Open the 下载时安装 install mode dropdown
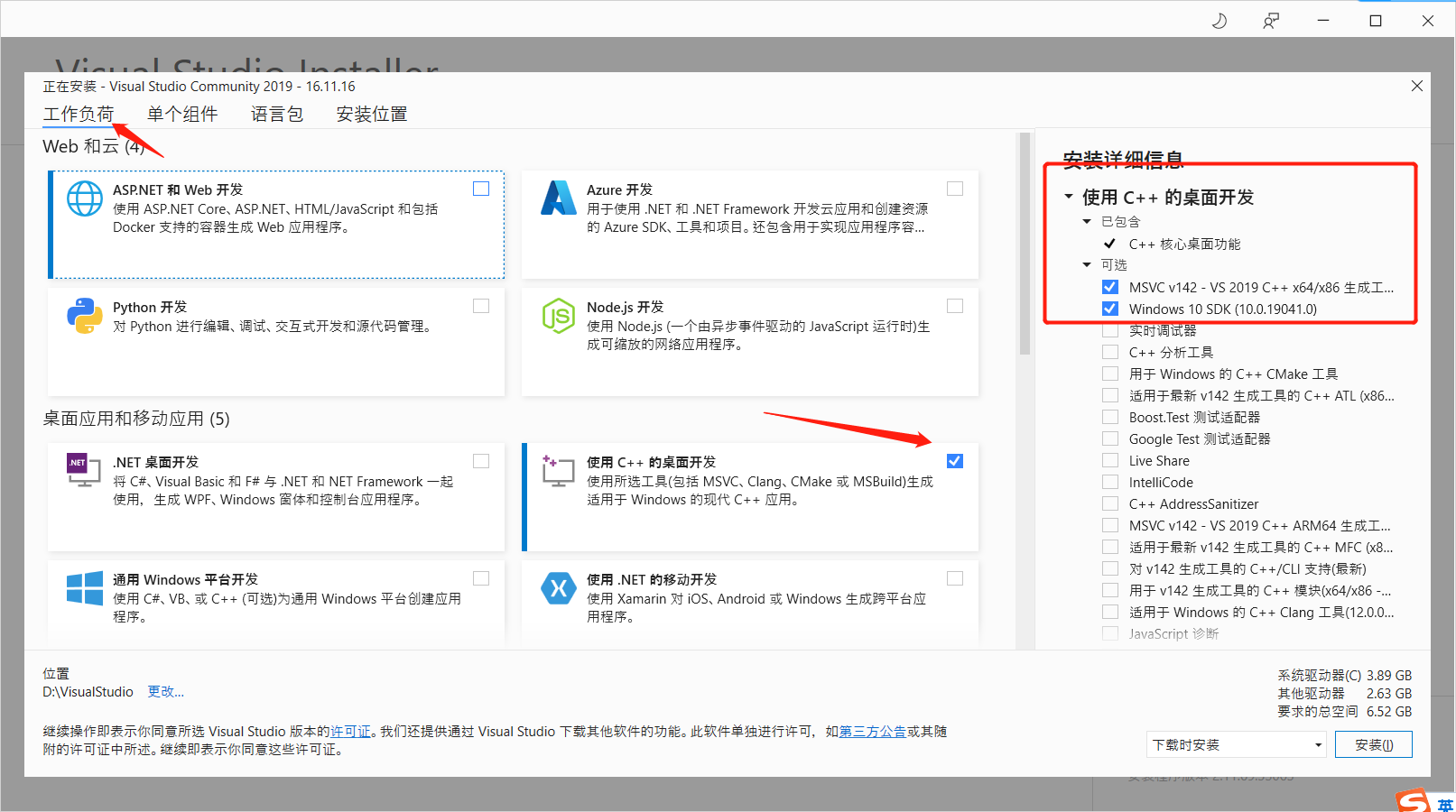Viewport: 1456px width, 812px height. (1238, 744)
